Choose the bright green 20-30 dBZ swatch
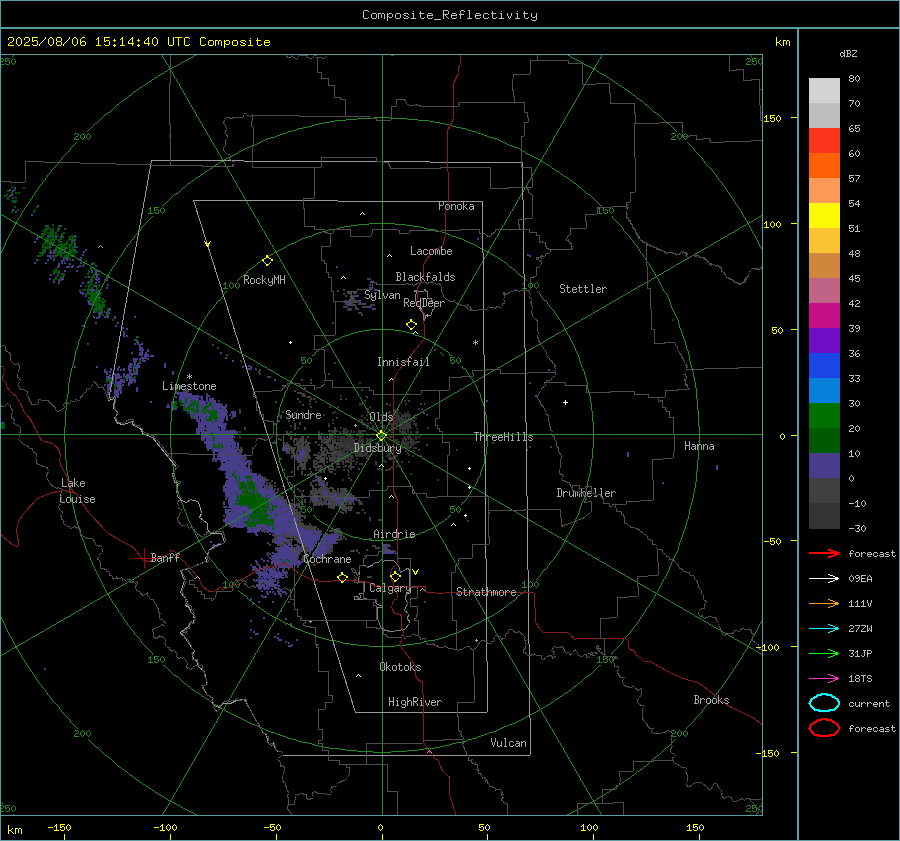This screenshot has width=900, height=841. [824, 416]
